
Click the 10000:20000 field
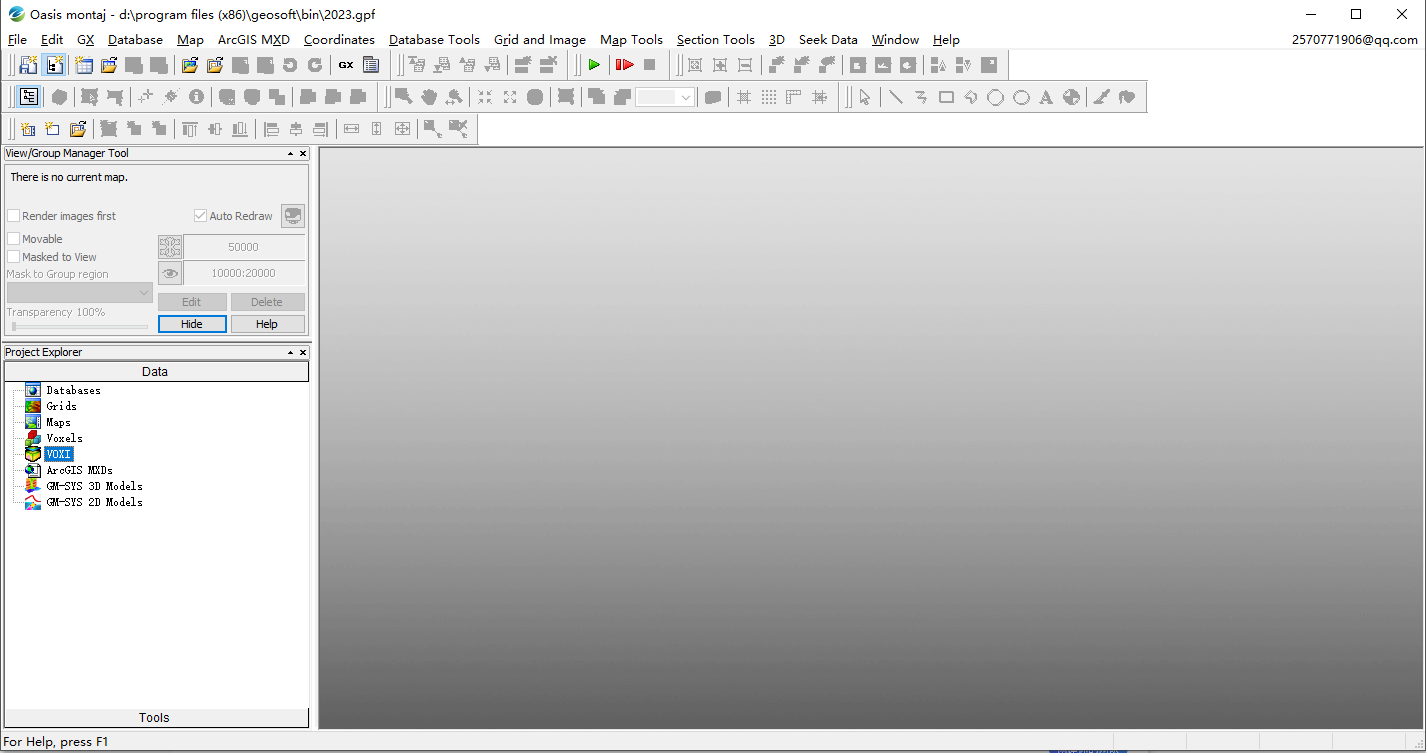tap(244, 273)
